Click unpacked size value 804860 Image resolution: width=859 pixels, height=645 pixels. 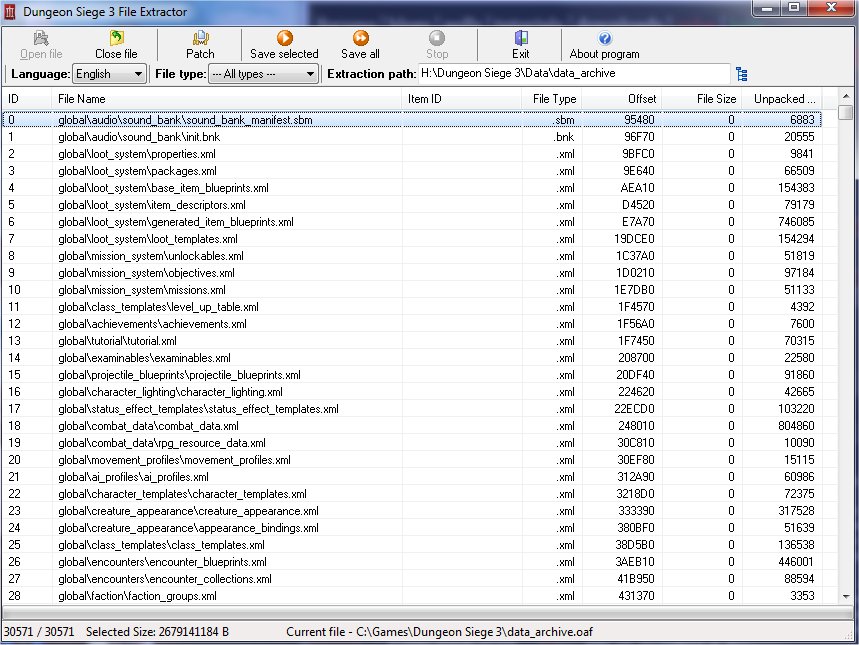click(796, 426)
